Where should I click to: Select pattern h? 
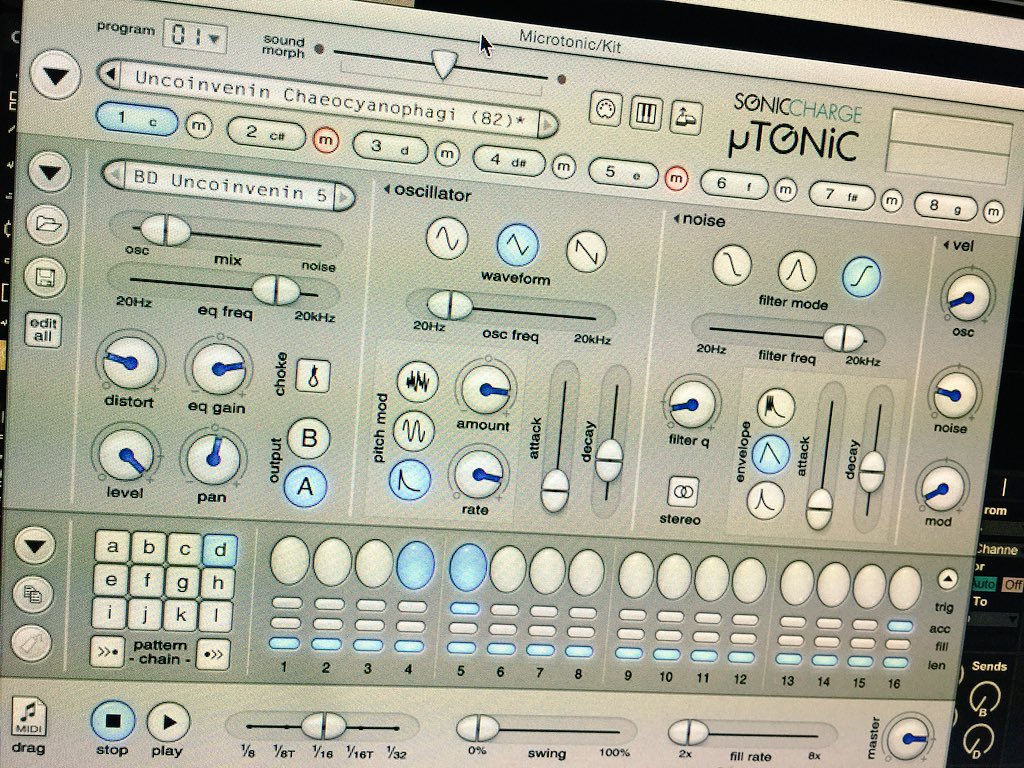(x=217, y=583)
